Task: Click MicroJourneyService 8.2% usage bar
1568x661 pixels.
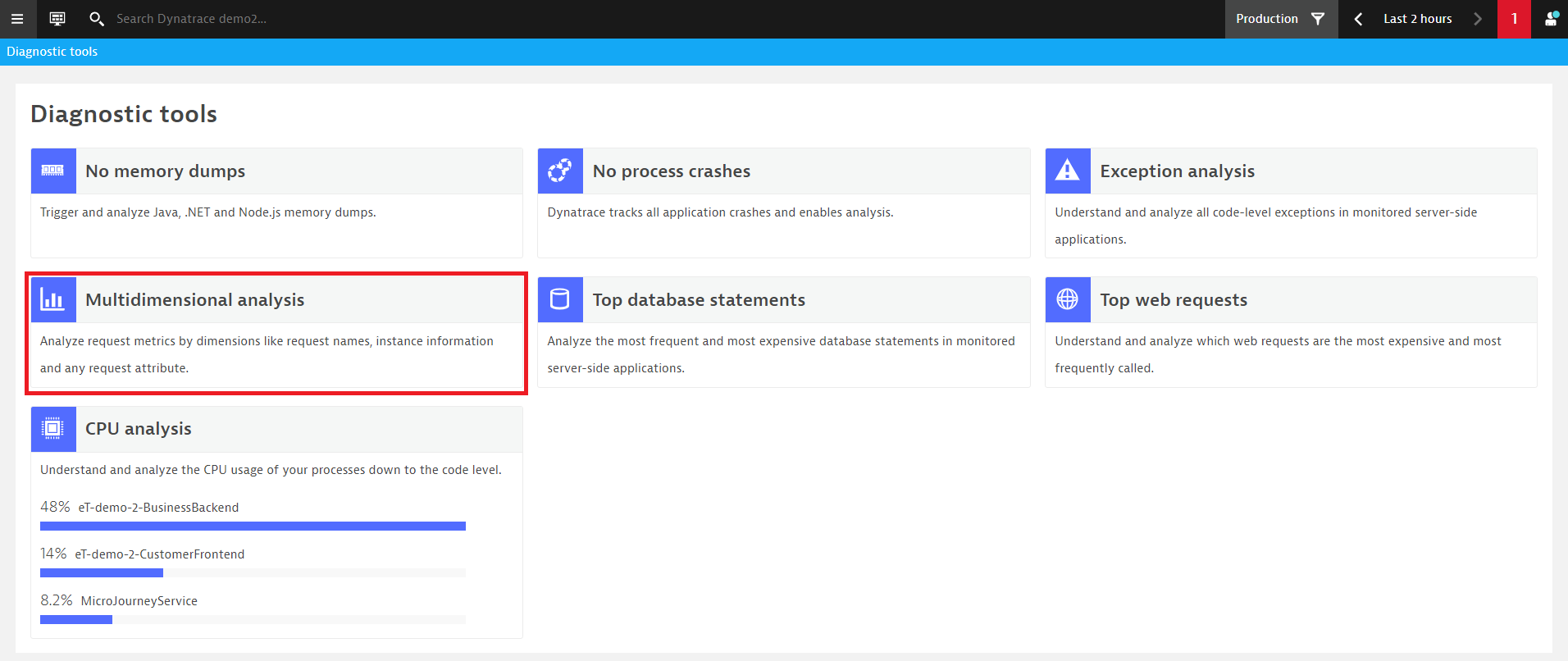Action: click(253, 620)
